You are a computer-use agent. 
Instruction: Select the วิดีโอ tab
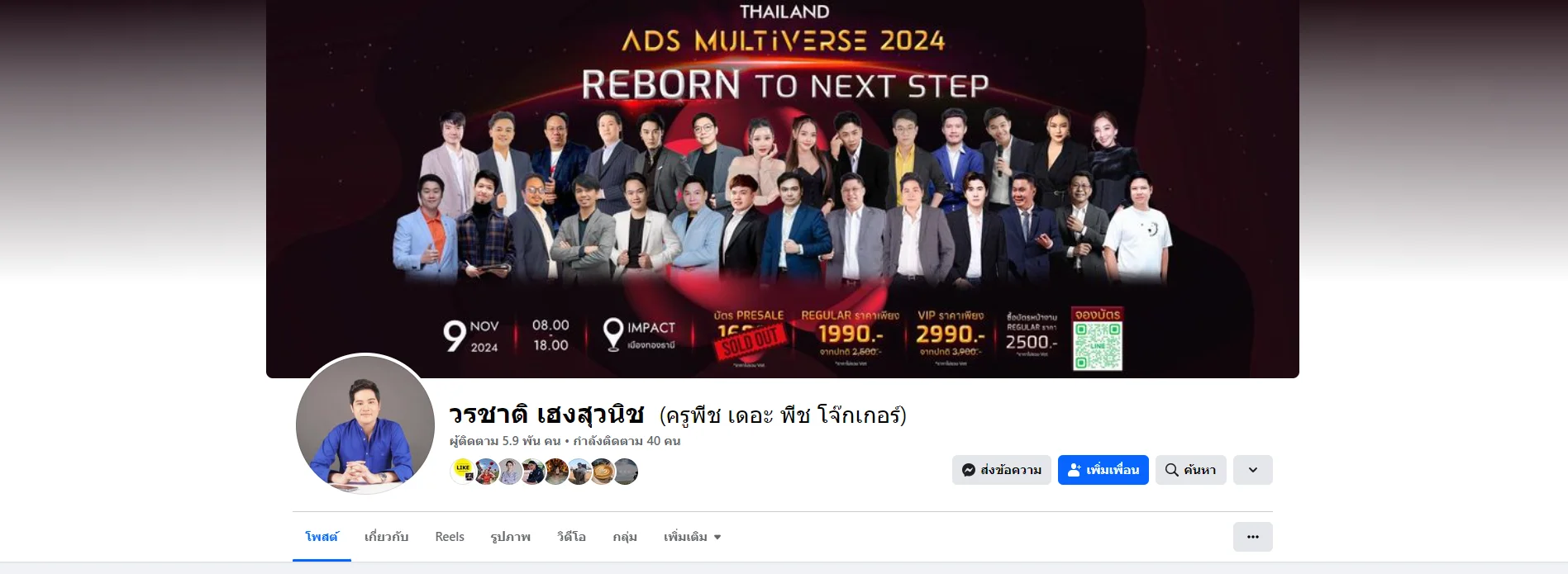coord(571,537)
